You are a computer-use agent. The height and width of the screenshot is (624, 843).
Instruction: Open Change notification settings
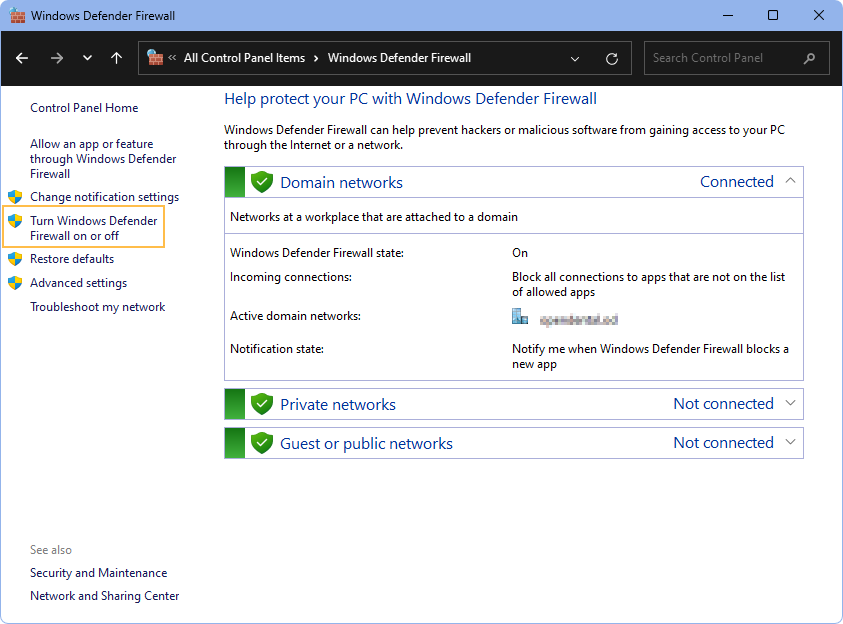[104, 197]
